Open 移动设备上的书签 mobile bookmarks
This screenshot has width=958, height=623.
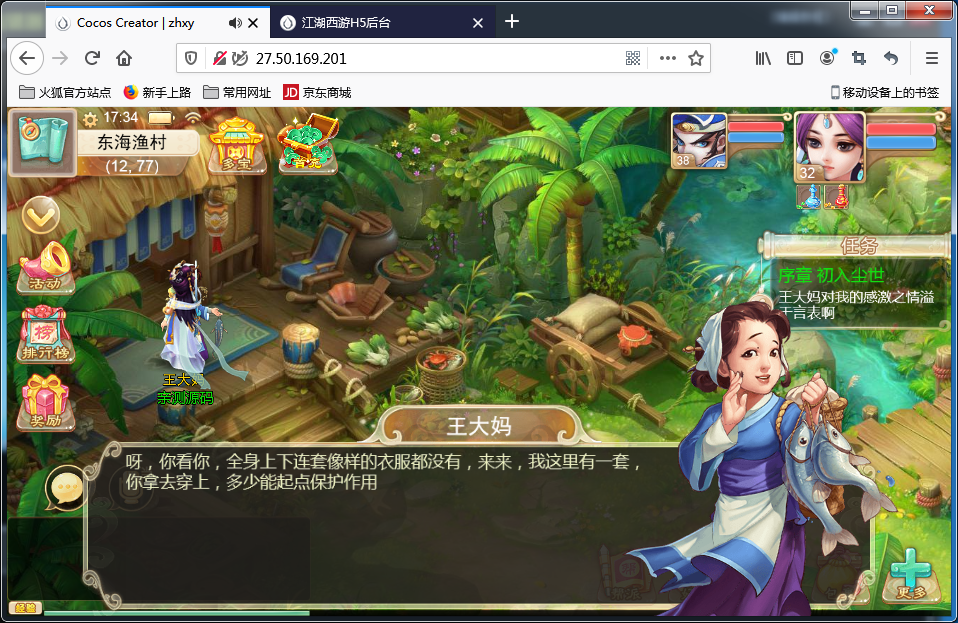(x=885, y=92)
